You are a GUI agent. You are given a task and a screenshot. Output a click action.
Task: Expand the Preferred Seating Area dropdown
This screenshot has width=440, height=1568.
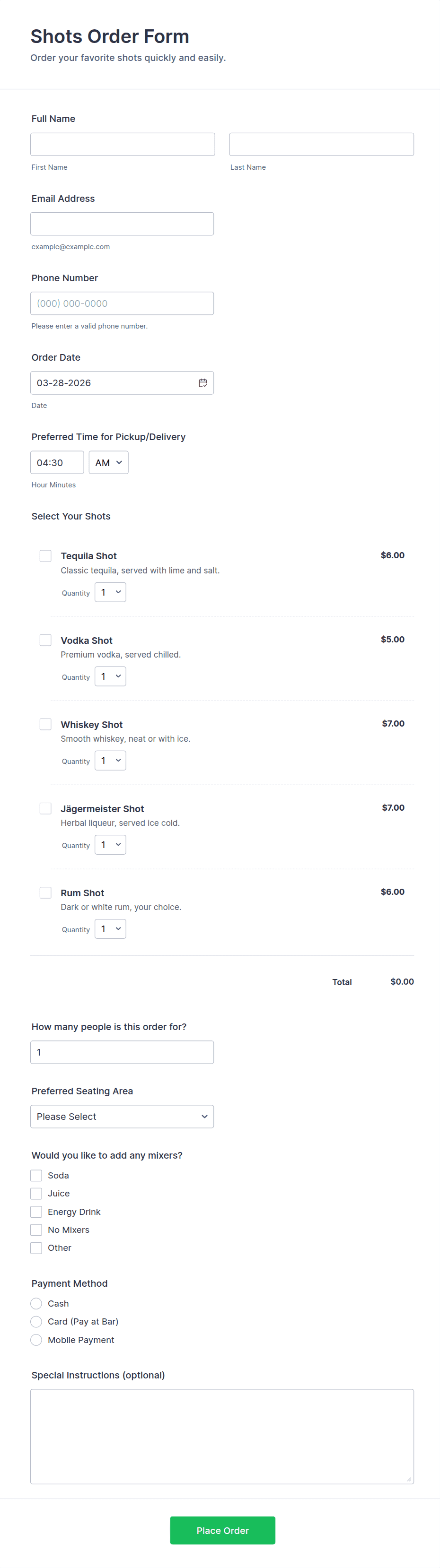122,1117
